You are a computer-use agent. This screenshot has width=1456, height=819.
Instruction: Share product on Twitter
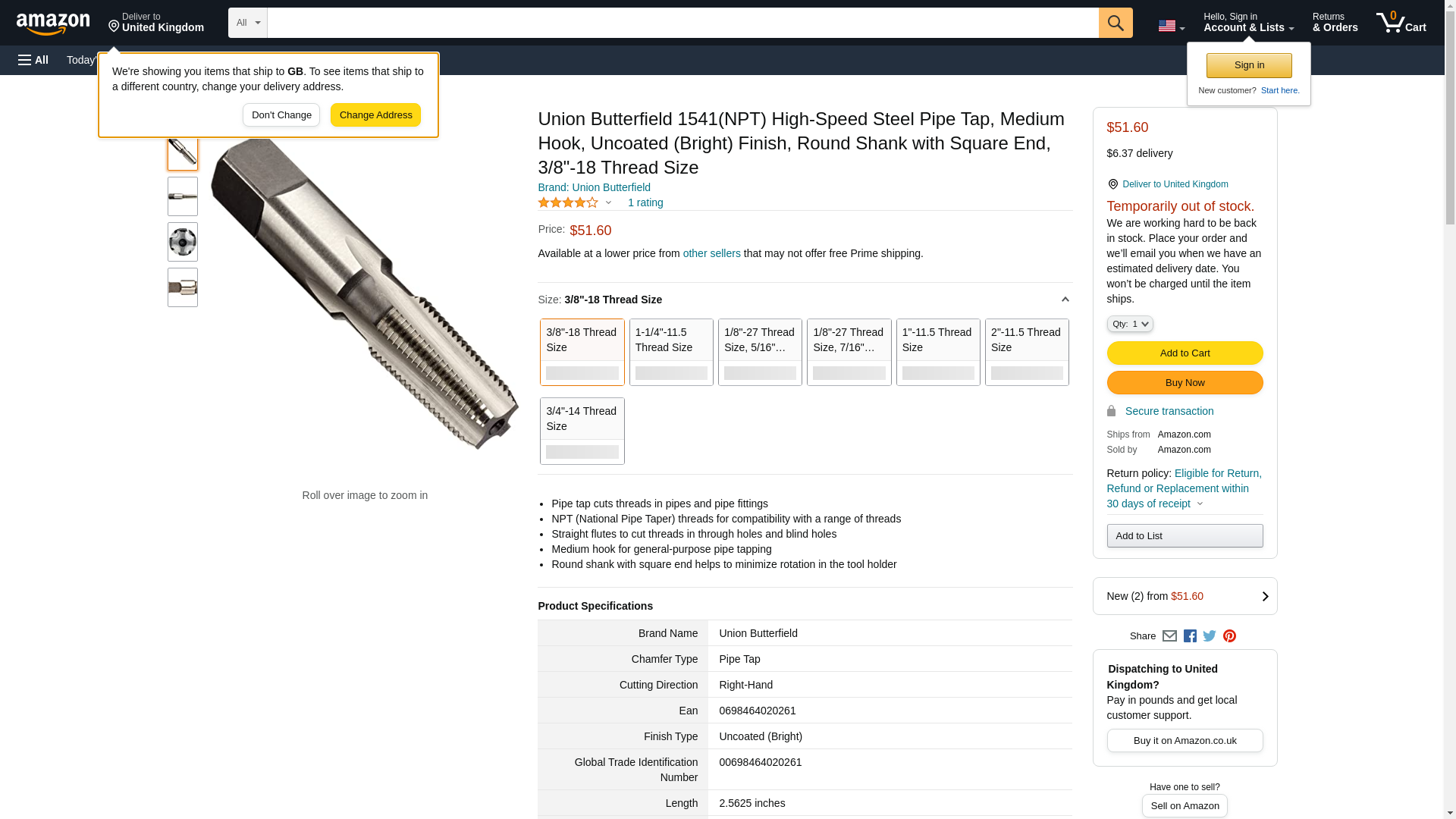coord(1210,636)
